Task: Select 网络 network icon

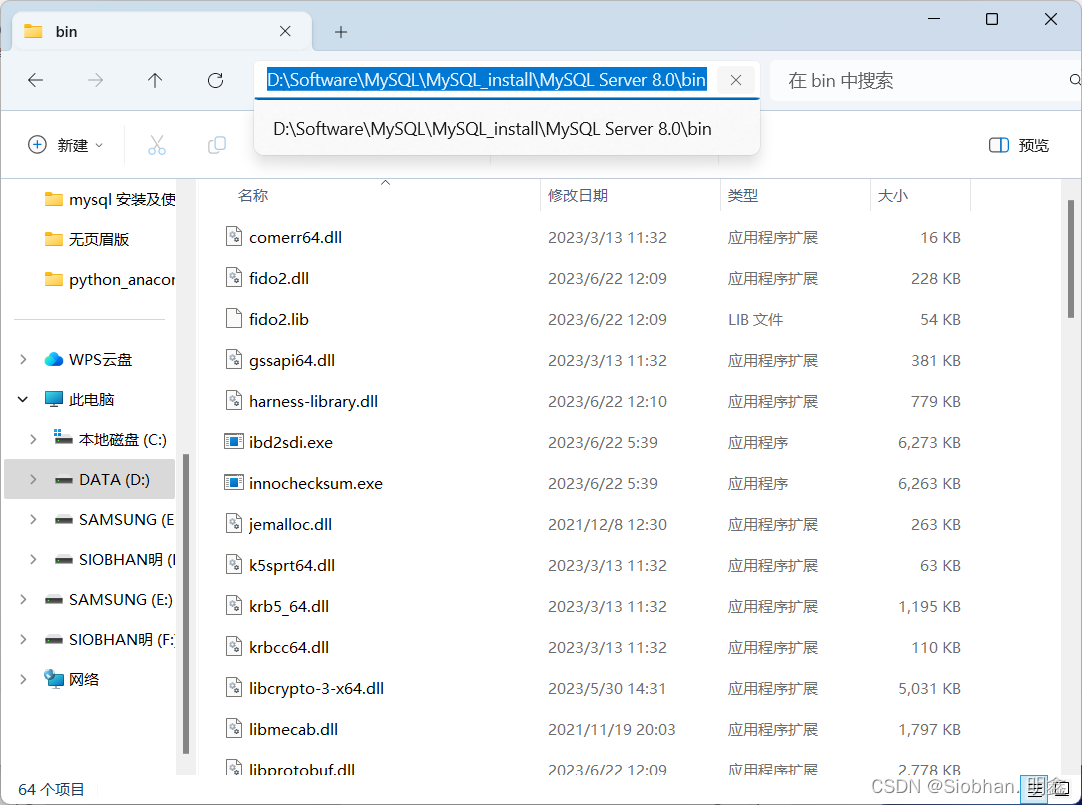Action: point(53,679)
